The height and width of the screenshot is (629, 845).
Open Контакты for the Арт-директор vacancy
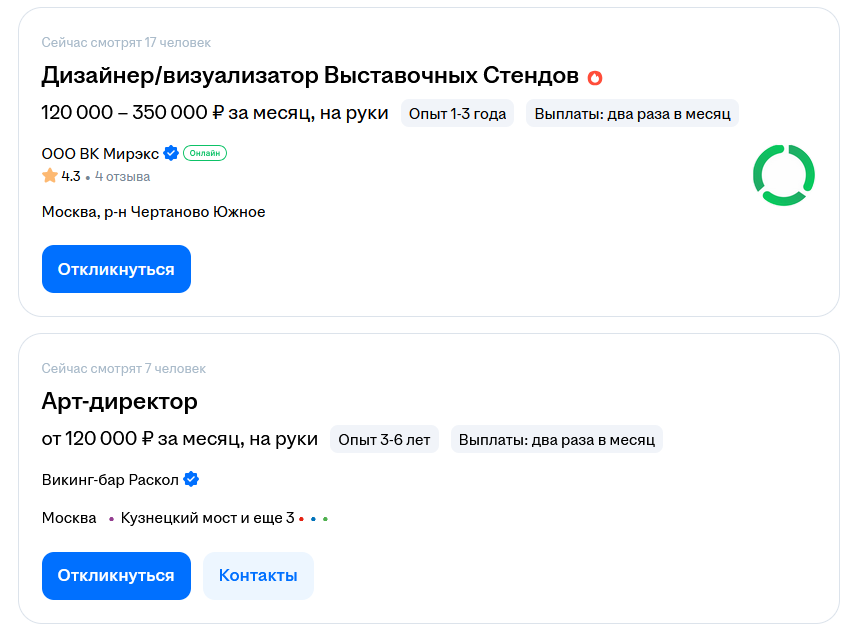[x=258, y=575]
